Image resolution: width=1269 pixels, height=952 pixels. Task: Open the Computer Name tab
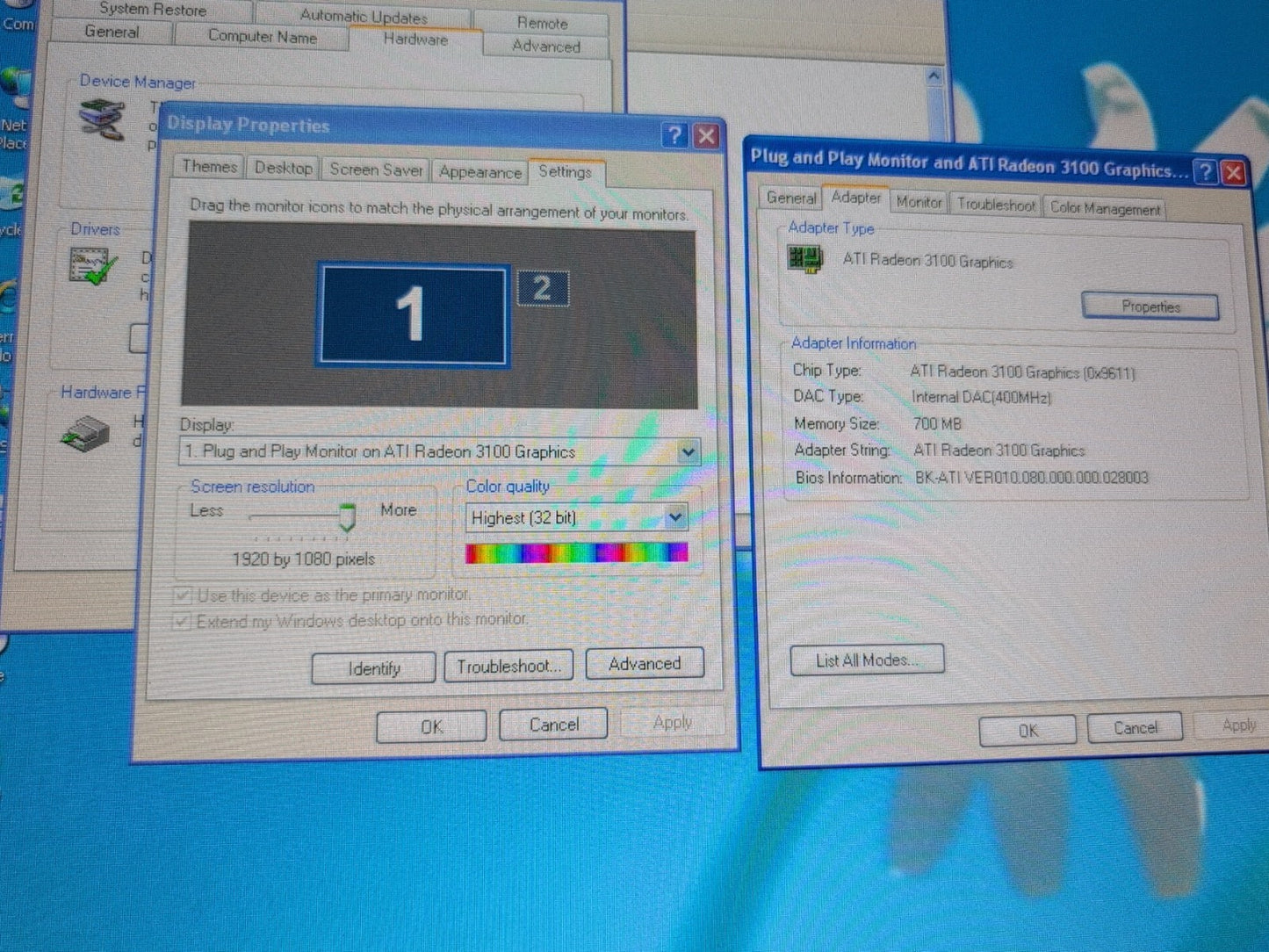[262, 36]
